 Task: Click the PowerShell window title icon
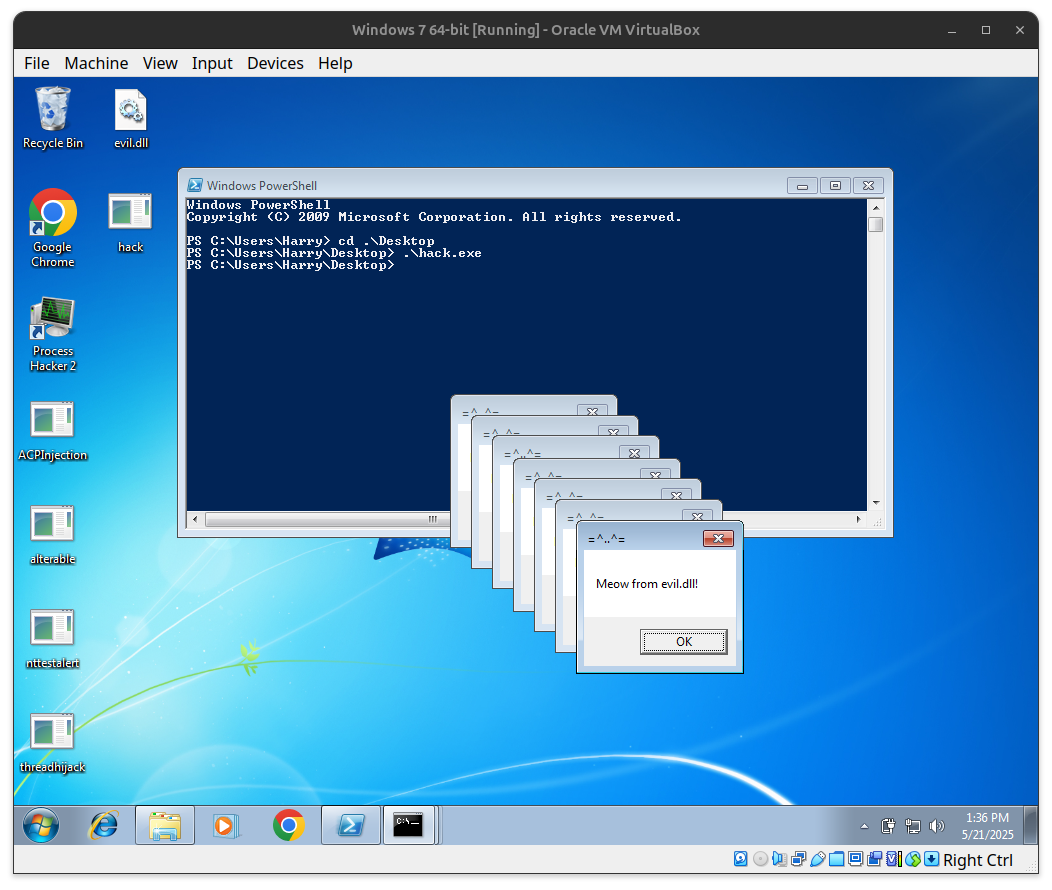tap(195, 185)
